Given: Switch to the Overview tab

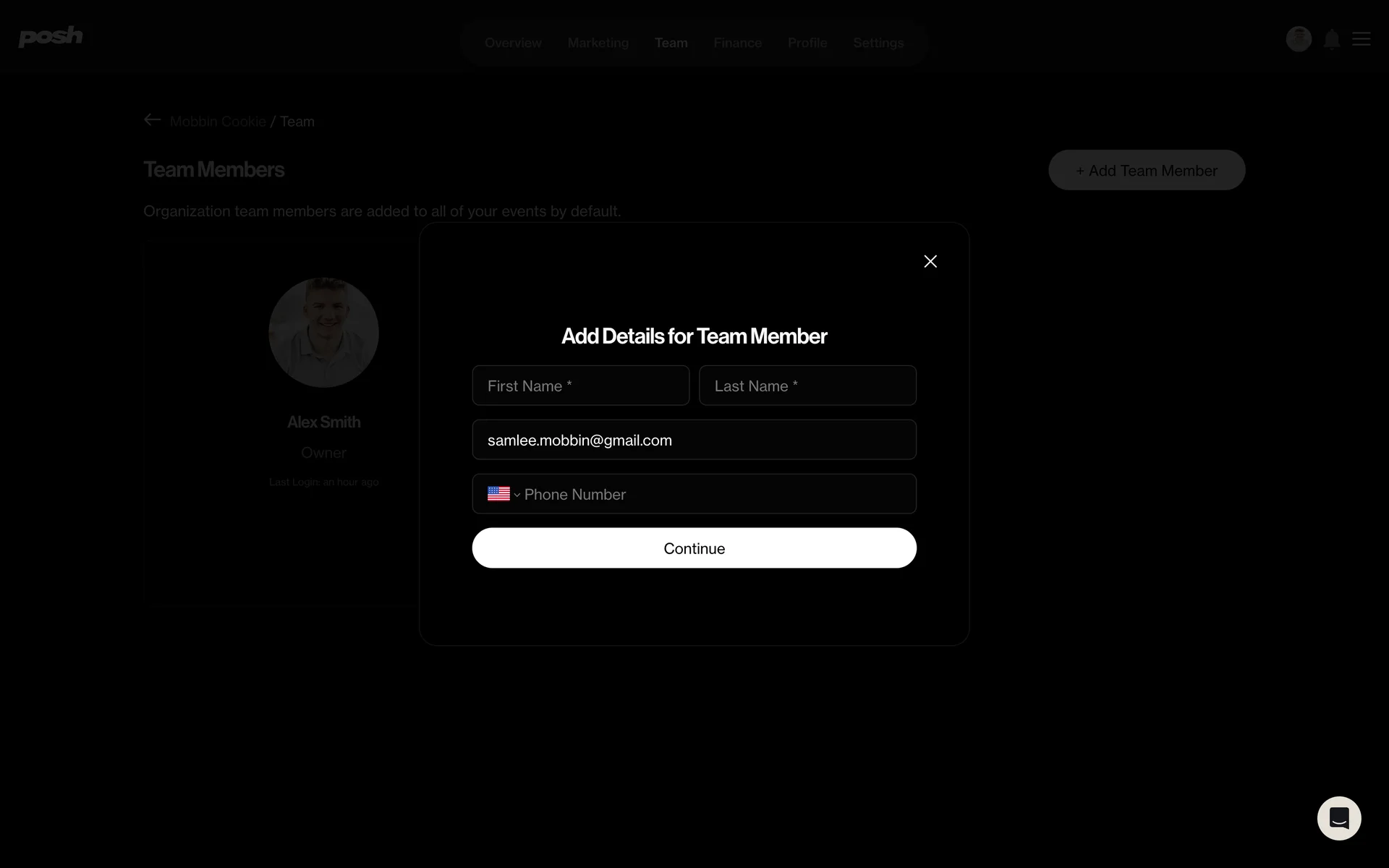Looking at the screenshot, I should click(x=513, y=43).
